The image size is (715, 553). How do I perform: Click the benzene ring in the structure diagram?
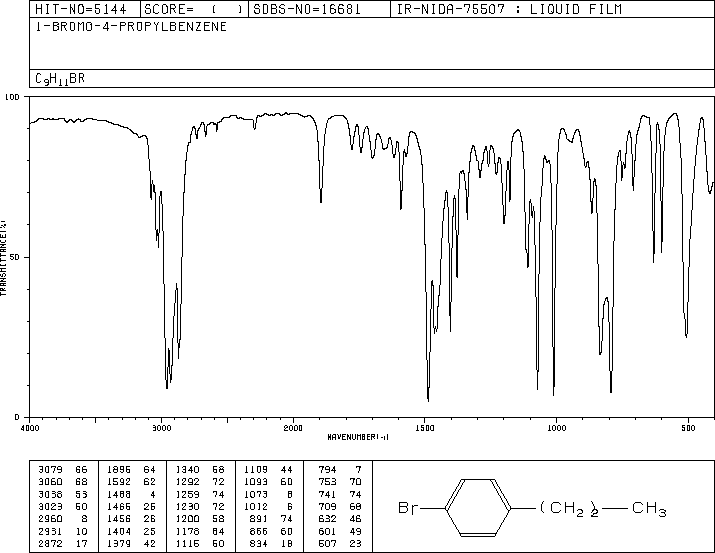pos(478,507)
